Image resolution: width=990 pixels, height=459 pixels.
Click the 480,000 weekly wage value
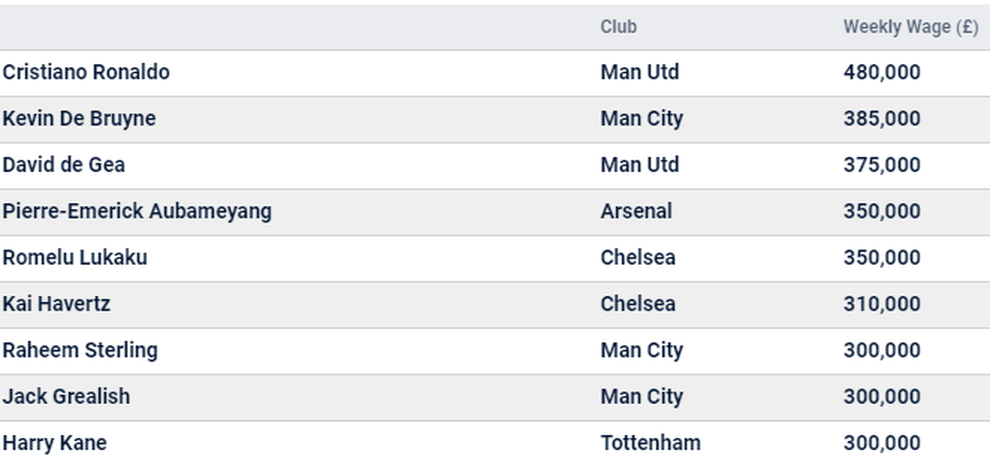pyautogui.click(x=882, y=72)
